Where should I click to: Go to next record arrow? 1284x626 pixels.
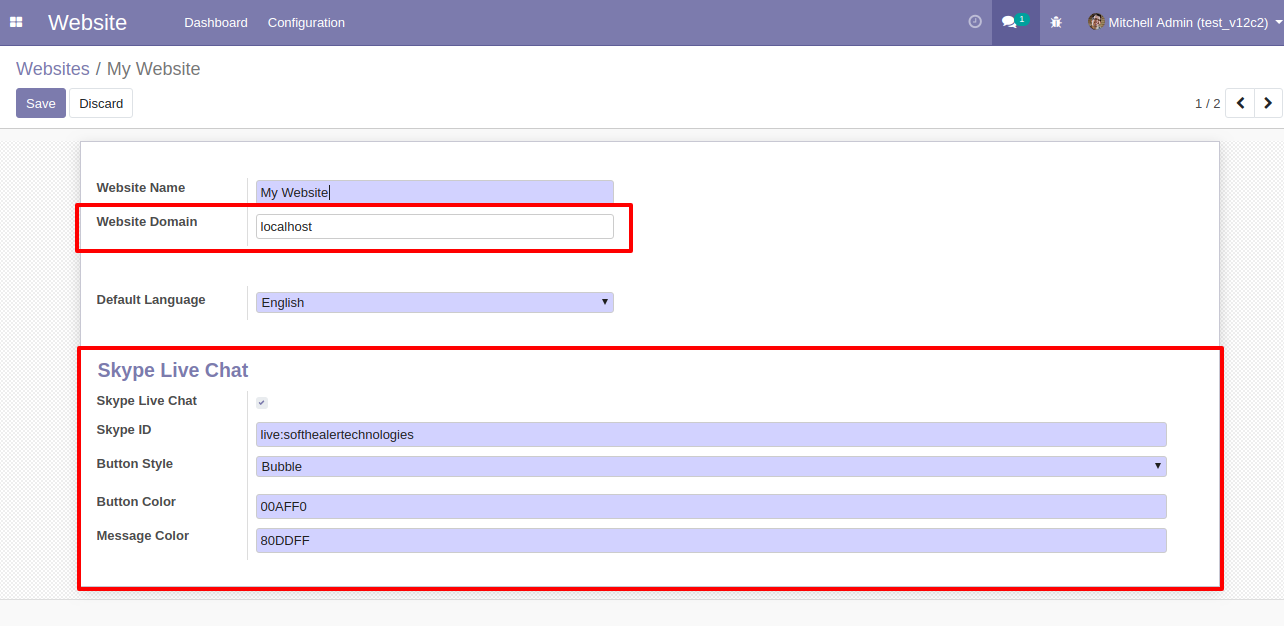(1268, 103)
